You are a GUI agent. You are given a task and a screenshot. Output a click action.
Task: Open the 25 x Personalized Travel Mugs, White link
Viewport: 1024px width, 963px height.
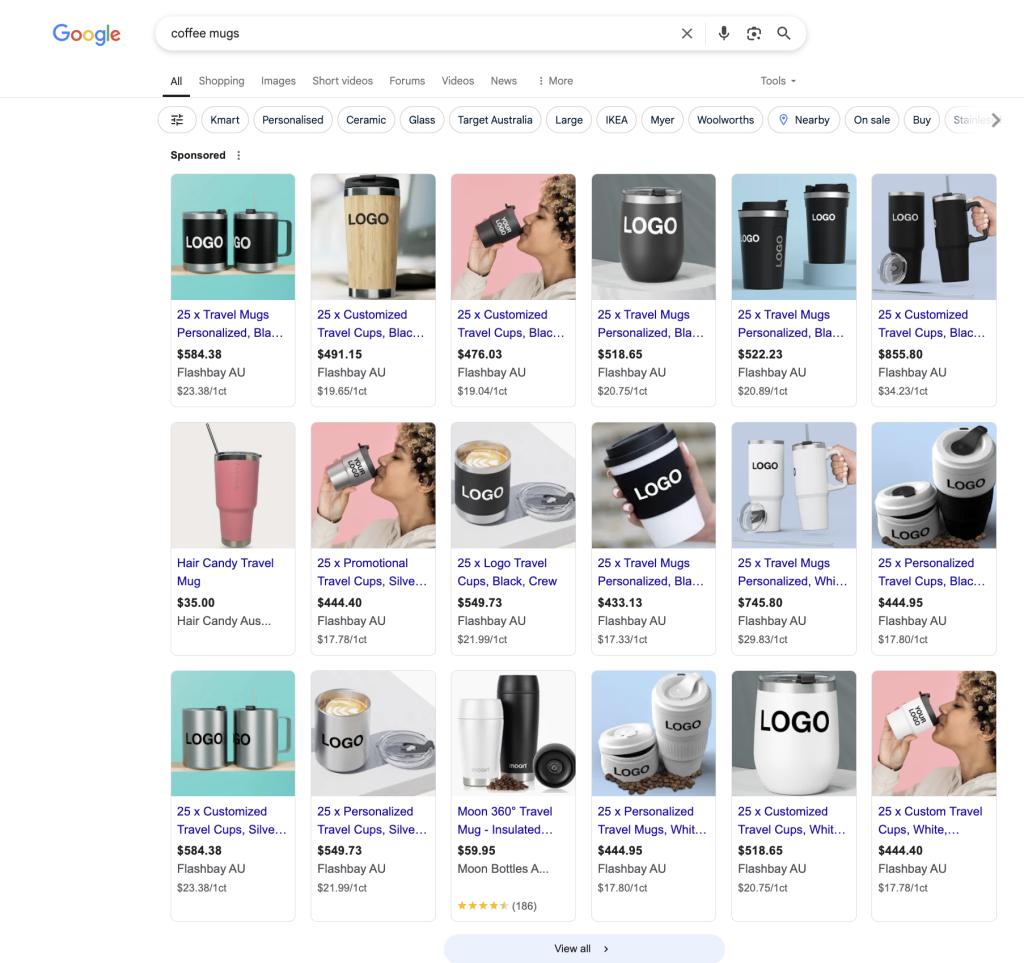click(652, 820)
